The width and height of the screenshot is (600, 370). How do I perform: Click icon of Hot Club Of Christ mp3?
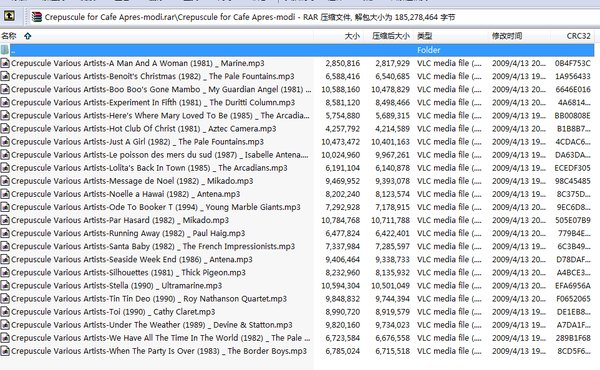[5, 129]
